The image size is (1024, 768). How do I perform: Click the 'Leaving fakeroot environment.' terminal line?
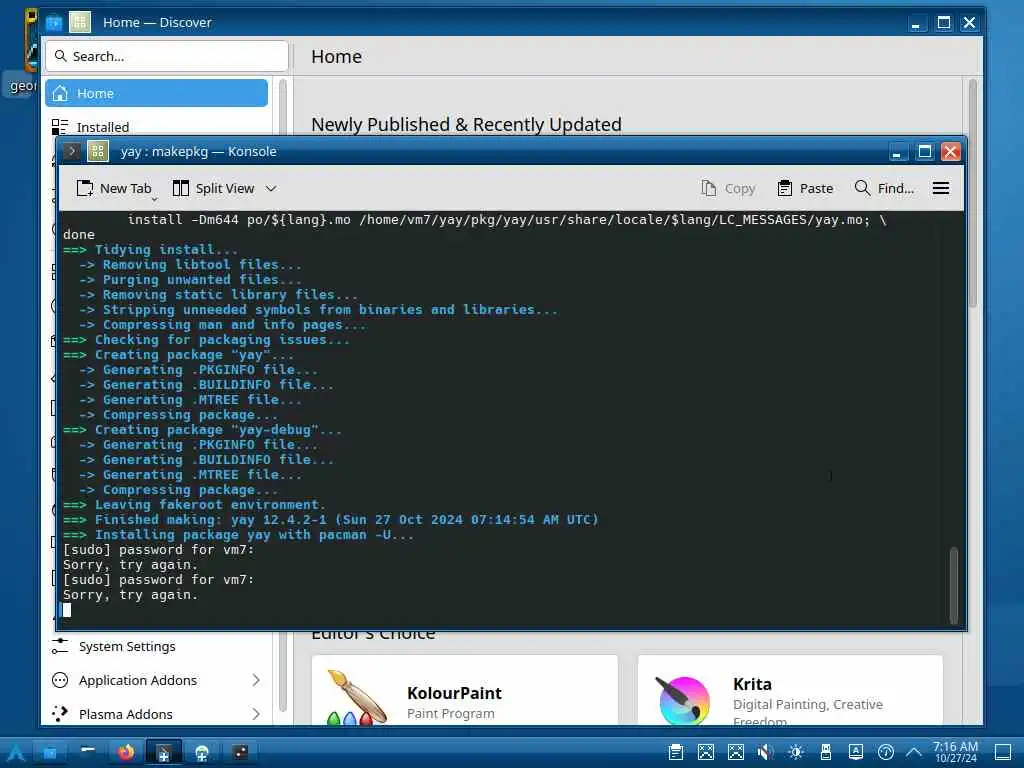pyautogui.click(x=194, y=505)
